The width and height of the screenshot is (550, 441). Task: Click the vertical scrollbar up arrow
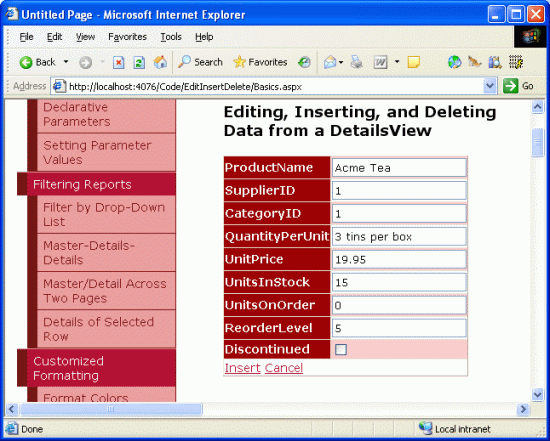[x=537, y=107]
